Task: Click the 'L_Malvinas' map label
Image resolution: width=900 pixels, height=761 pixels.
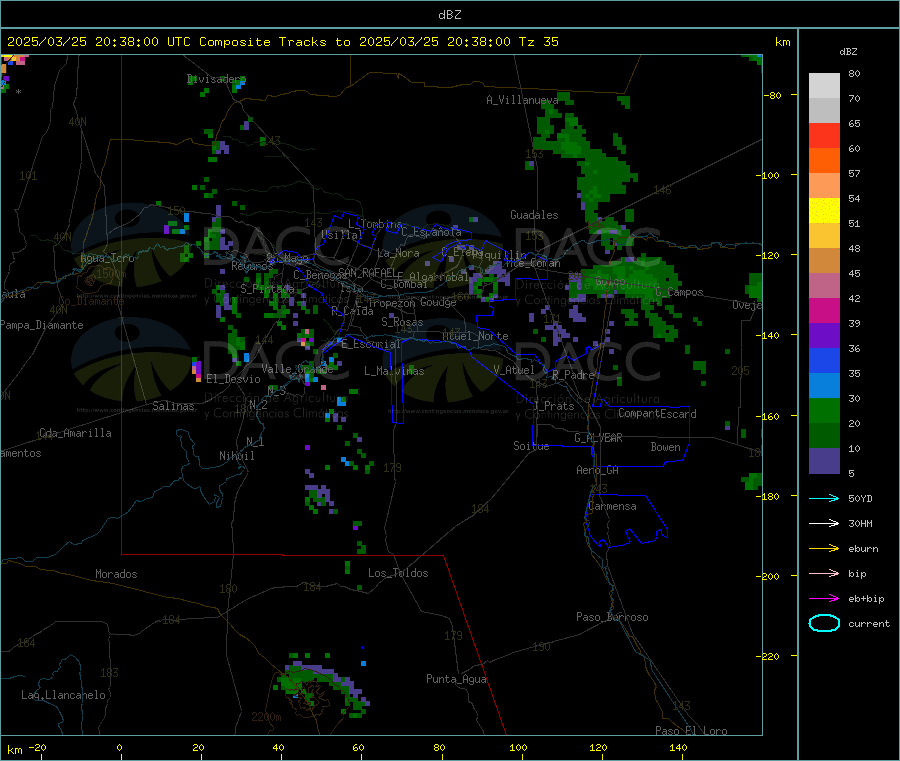Action: [394, 371]
